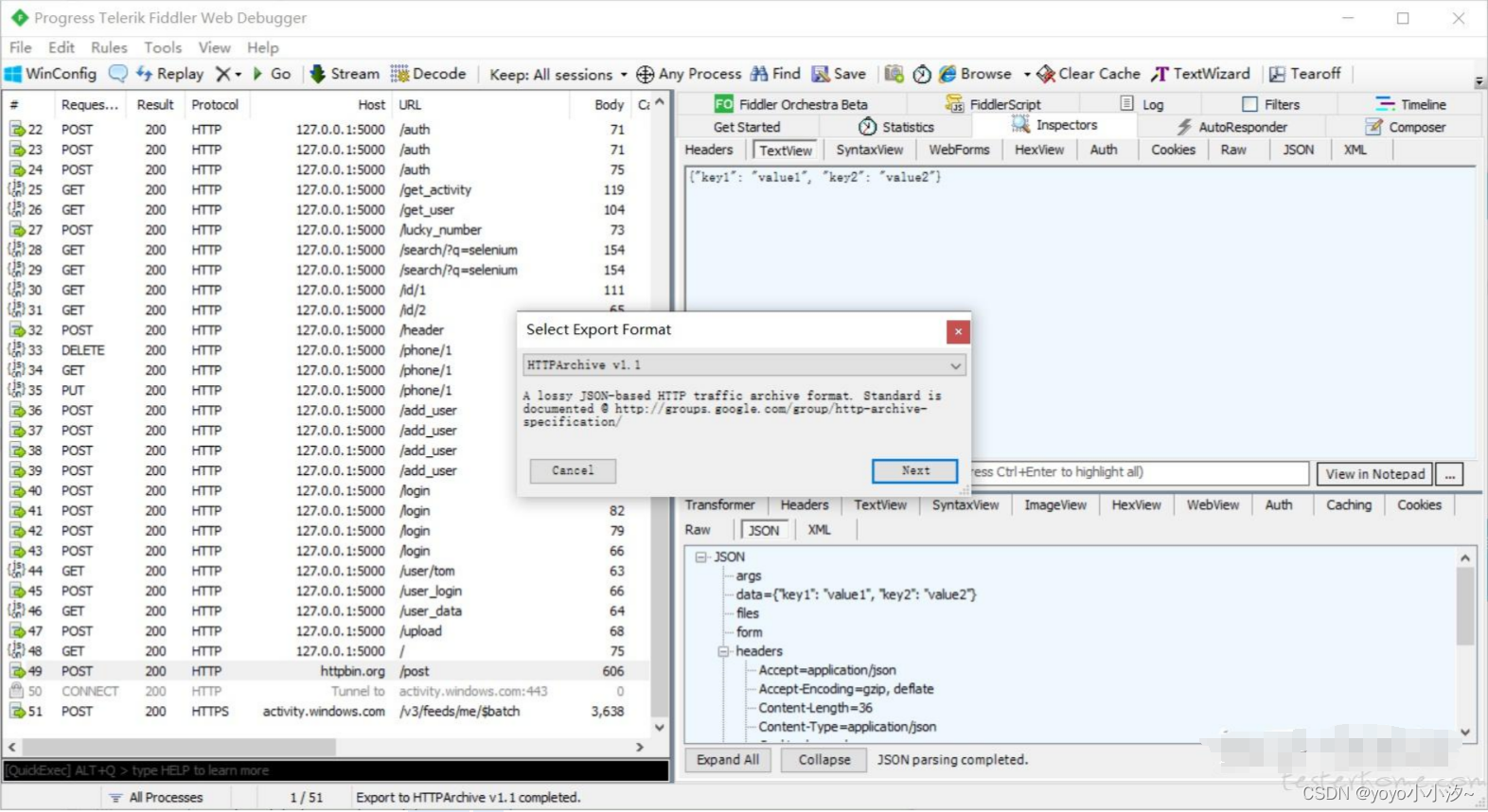This screenshot has width=1488, height=812.
Task: Switch response view to XML
Action: coord(819,530)
